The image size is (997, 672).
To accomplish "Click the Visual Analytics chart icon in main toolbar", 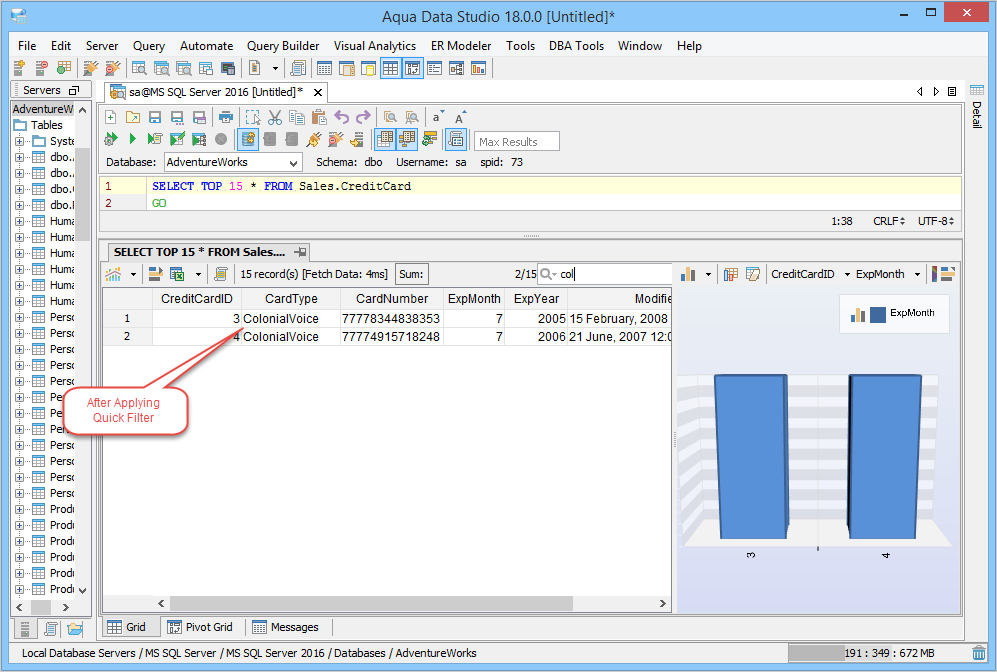I will [478, 68].
